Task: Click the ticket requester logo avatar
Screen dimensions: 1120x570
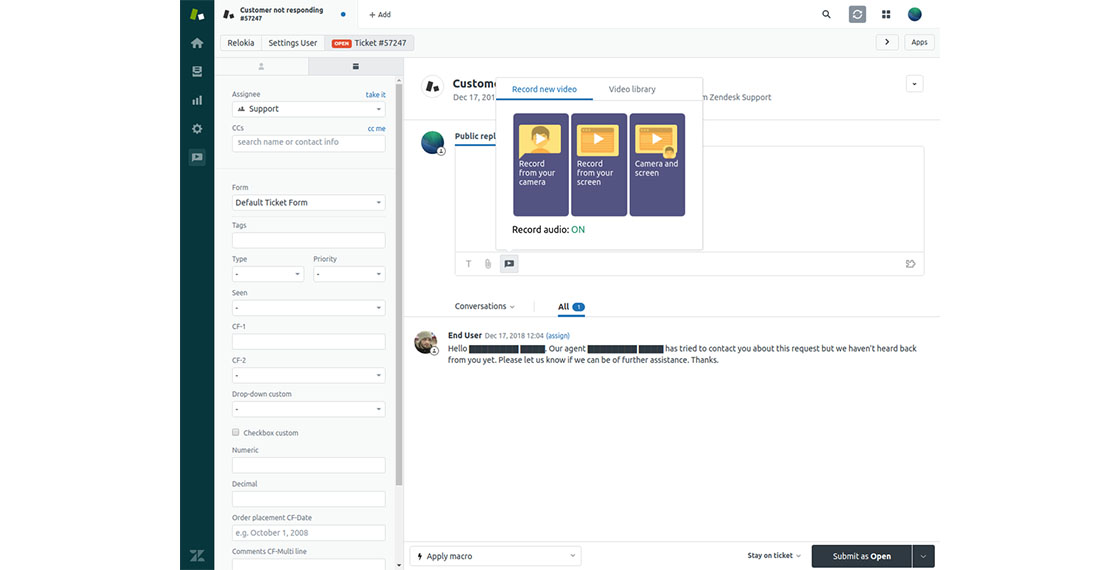Action: 432,86
